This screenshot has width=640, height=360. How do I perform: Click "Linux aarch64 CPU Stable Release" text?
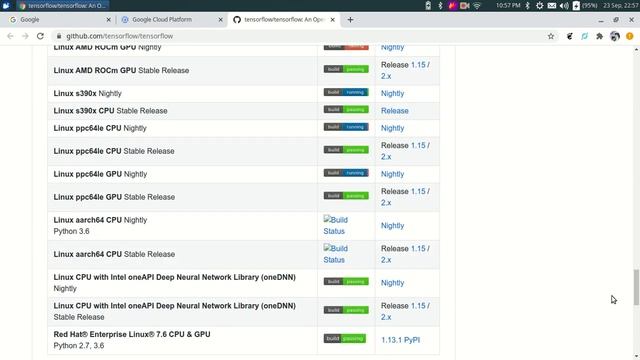tap(114, 254)
